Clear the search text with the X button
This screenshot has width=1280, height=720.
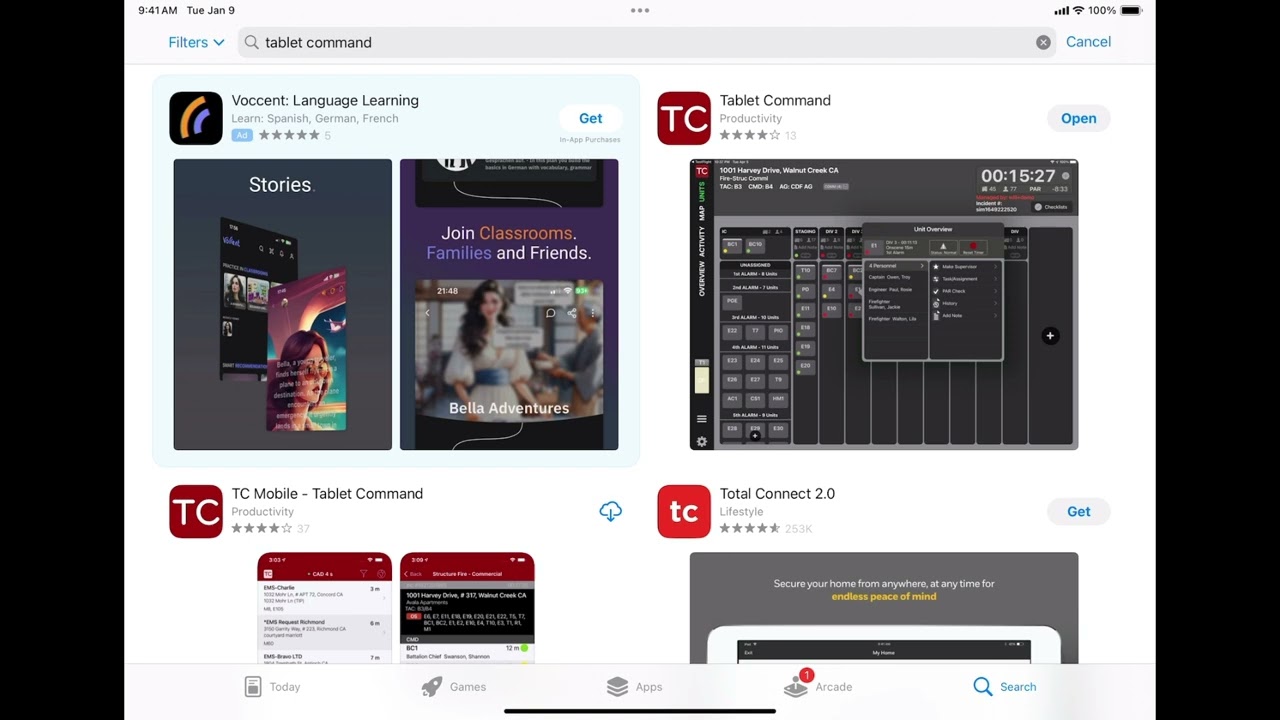(x=1043, y=42)
